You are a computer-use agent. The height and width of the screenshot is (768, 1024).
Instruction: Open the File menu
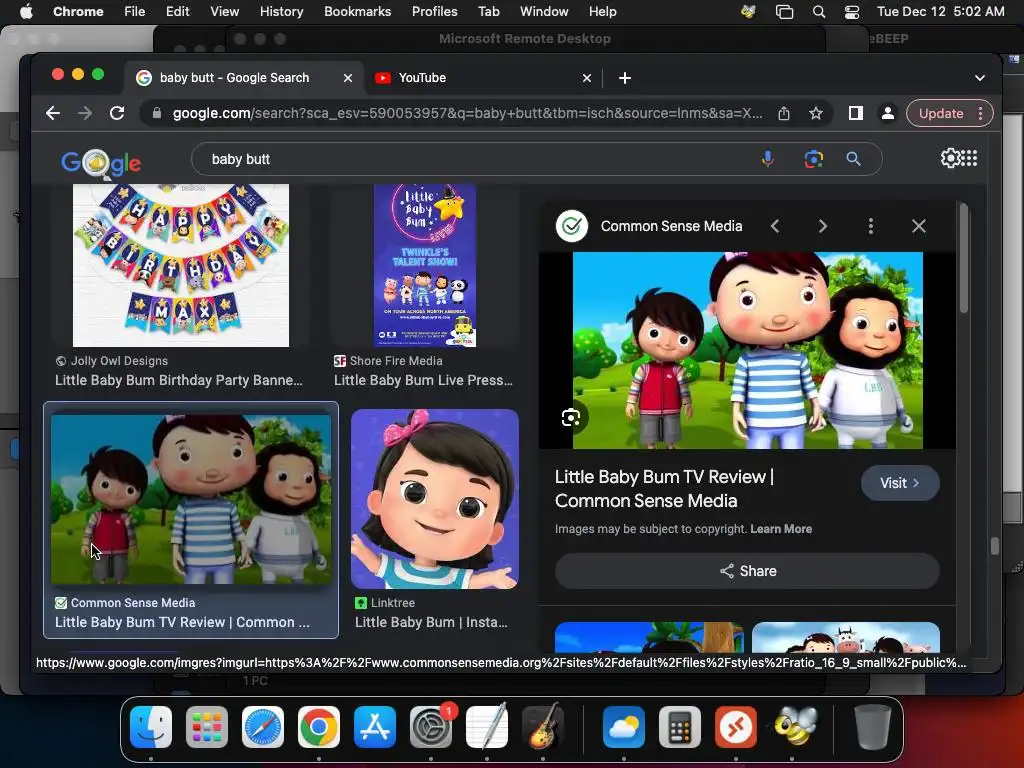pyautogui.click(x=135, y=11)
